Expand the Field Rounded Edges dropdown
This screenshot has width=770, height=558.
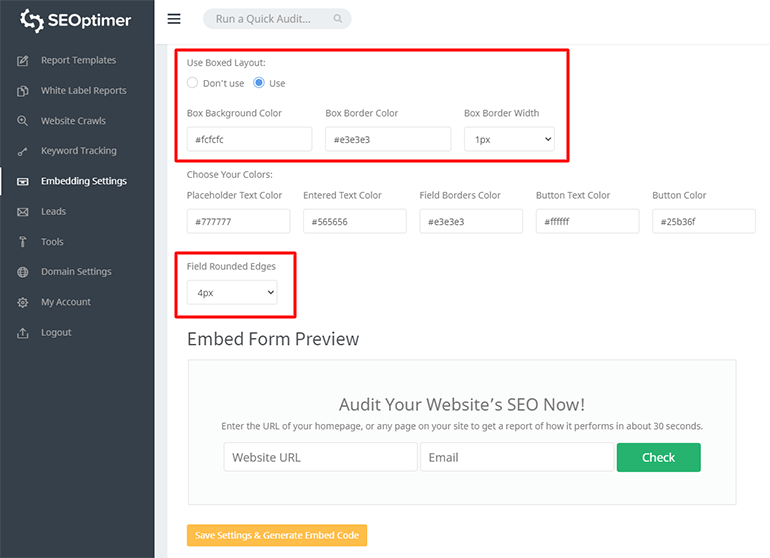pos(232,293)
